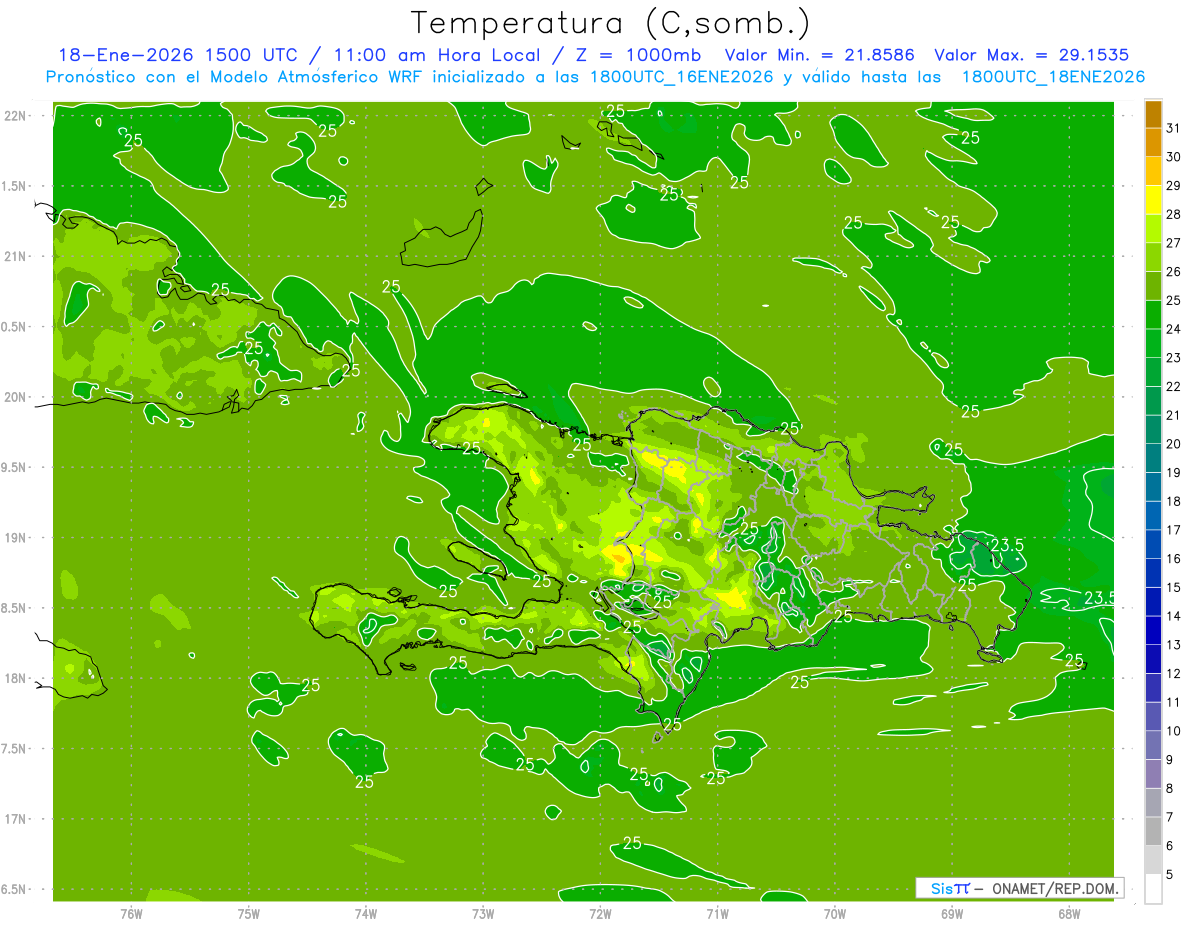Click the light gray swatch between 5 and 6

(x=1153, y=859)
